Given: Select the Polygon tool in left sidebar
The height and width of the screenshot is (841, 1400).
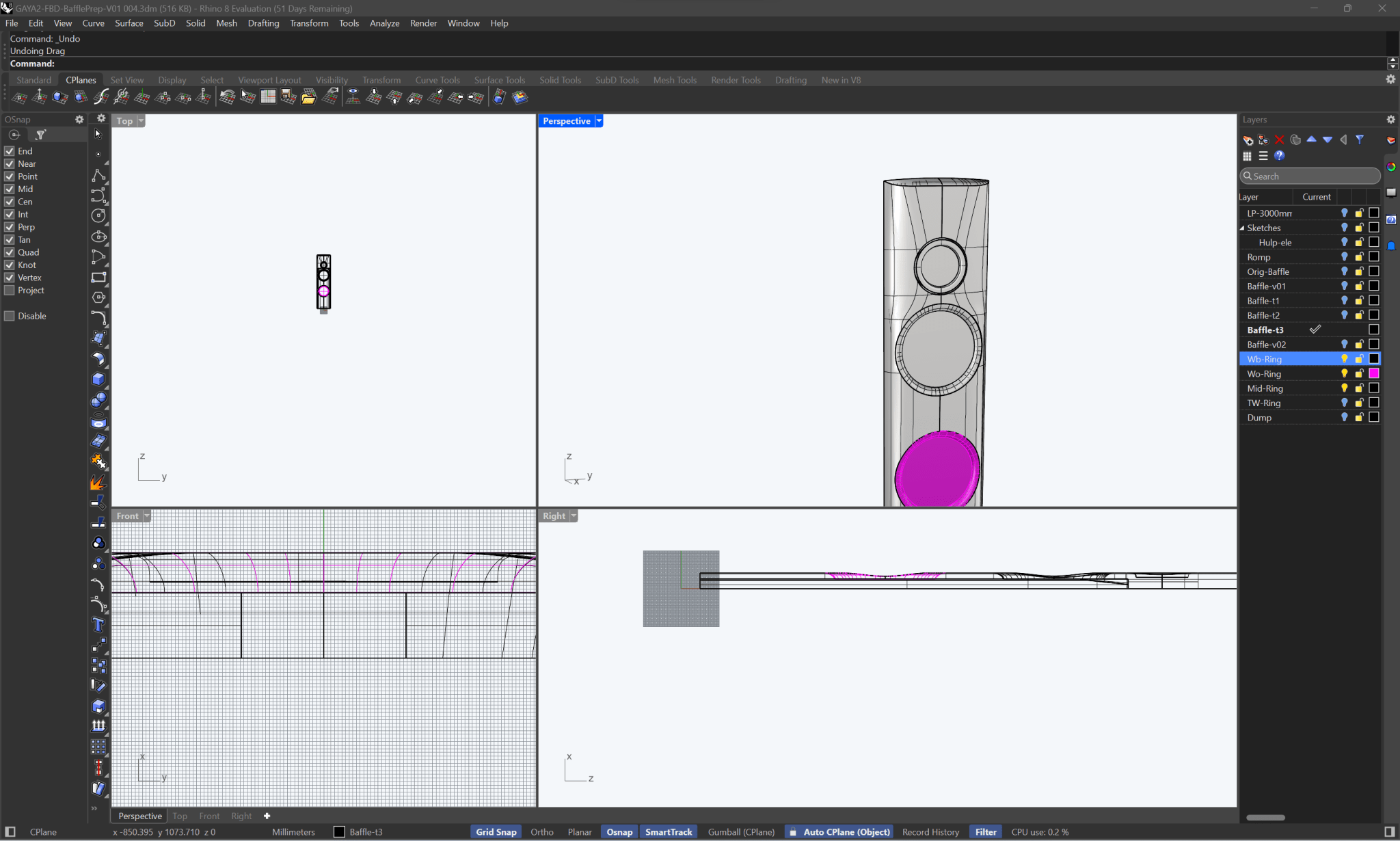Looking at the screenshot, I should coord(98,297).
